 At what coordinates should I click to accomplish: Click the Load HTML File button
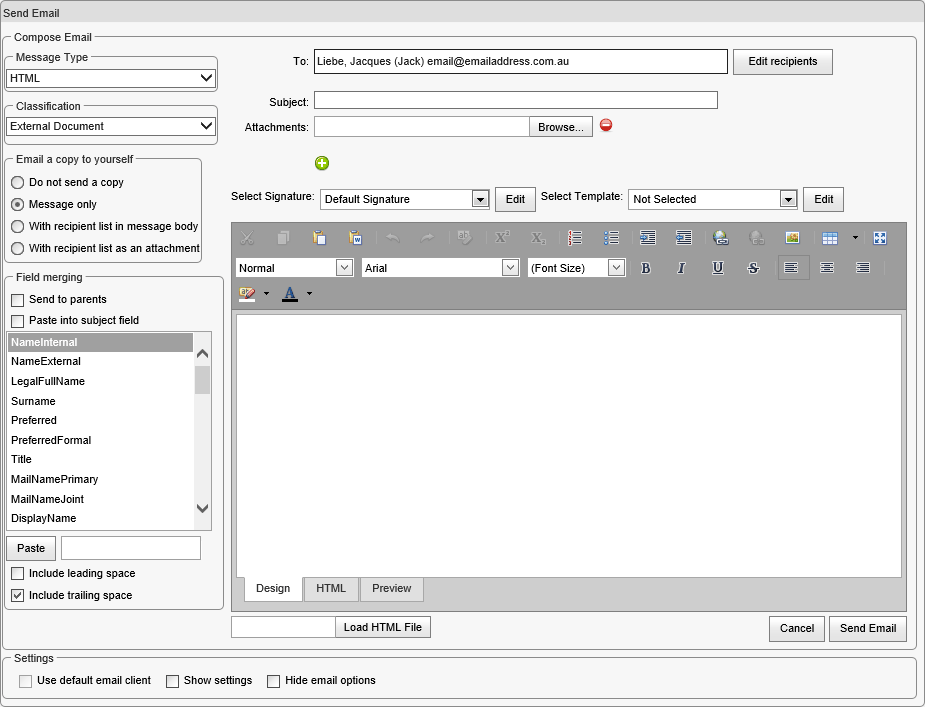(383, 627)
